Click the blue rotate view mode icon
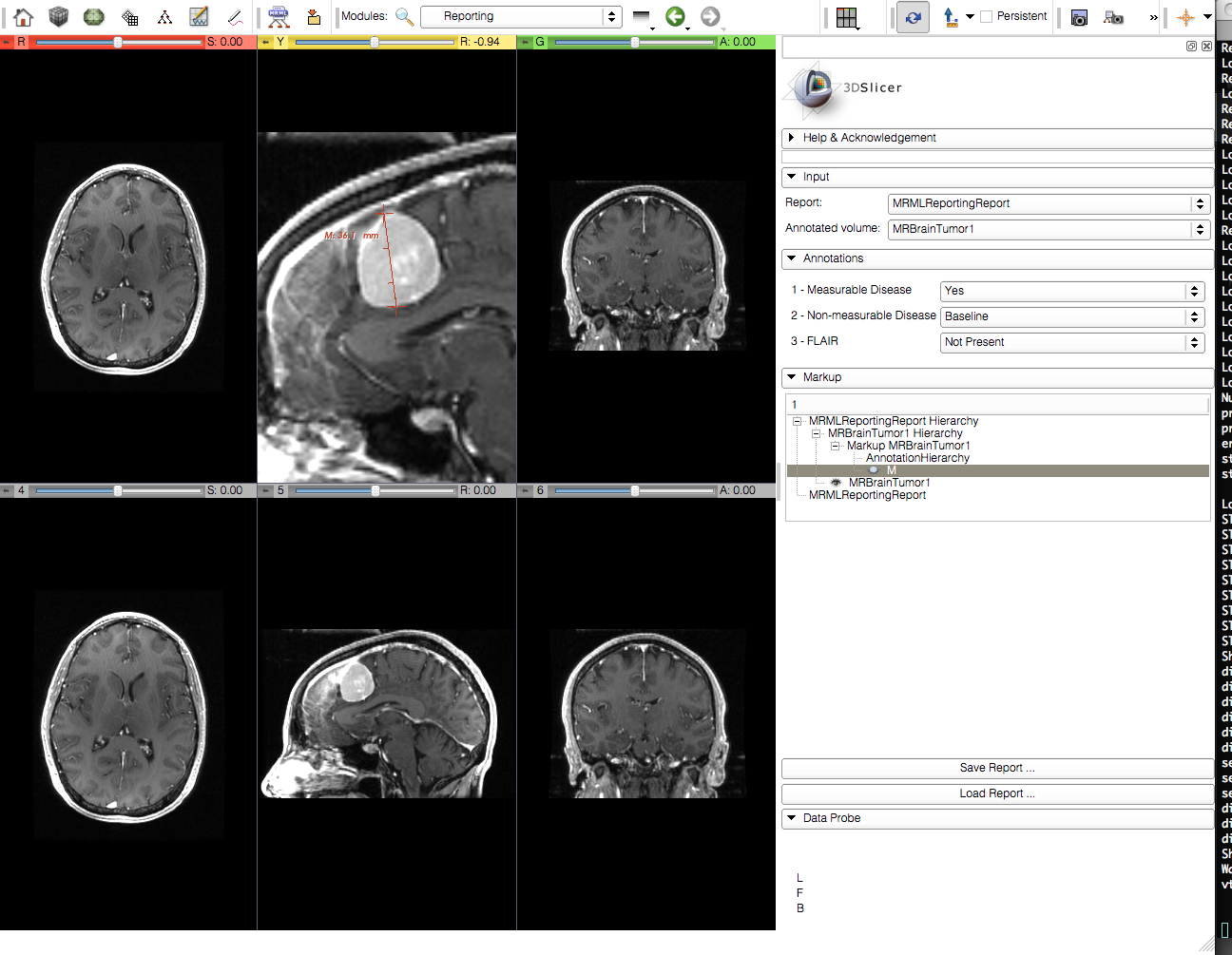The width and height of the screenshot is (1232, 955). pyautogui.click(x=913, y=17)
